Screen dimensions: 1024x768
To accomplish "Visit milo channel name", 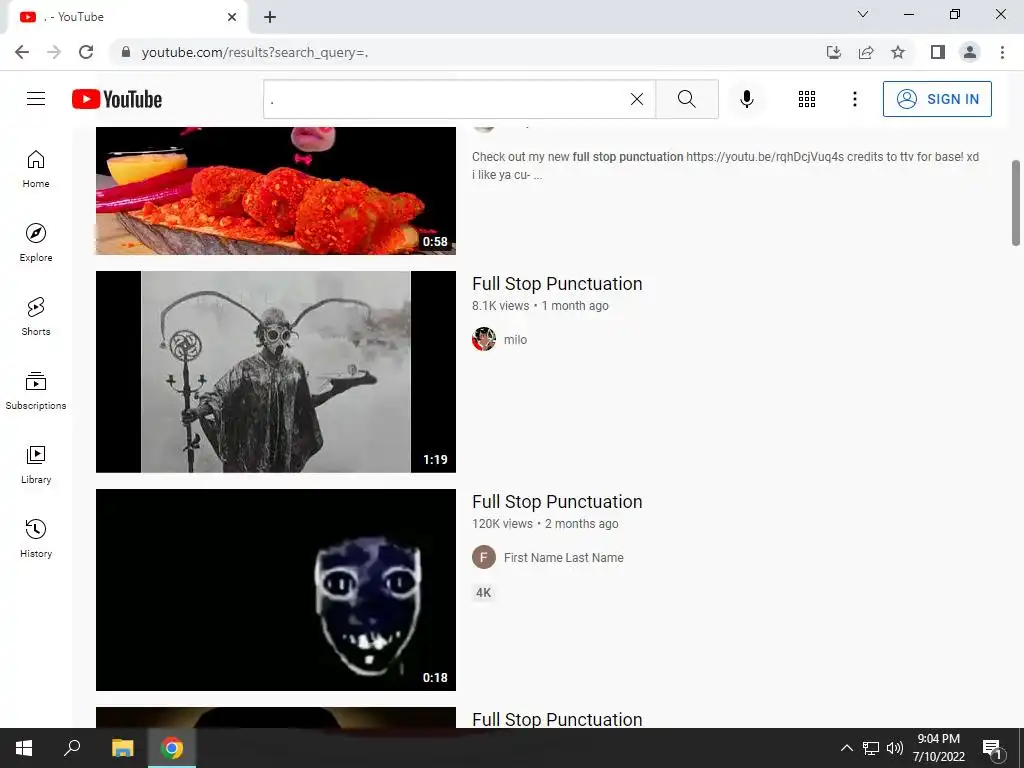I will point(515,340).
